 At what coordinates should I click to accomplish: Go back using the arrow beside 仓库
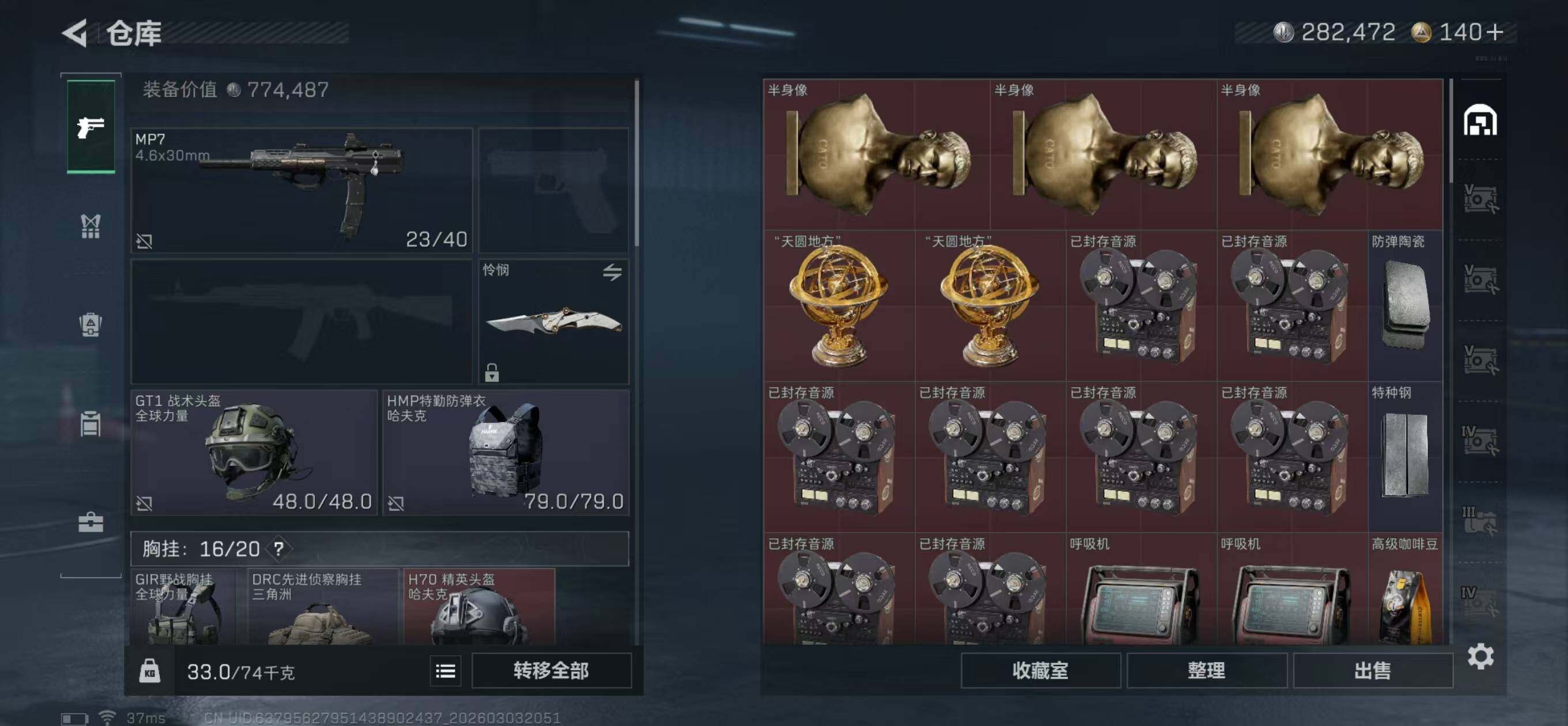(x=76, y=33)
